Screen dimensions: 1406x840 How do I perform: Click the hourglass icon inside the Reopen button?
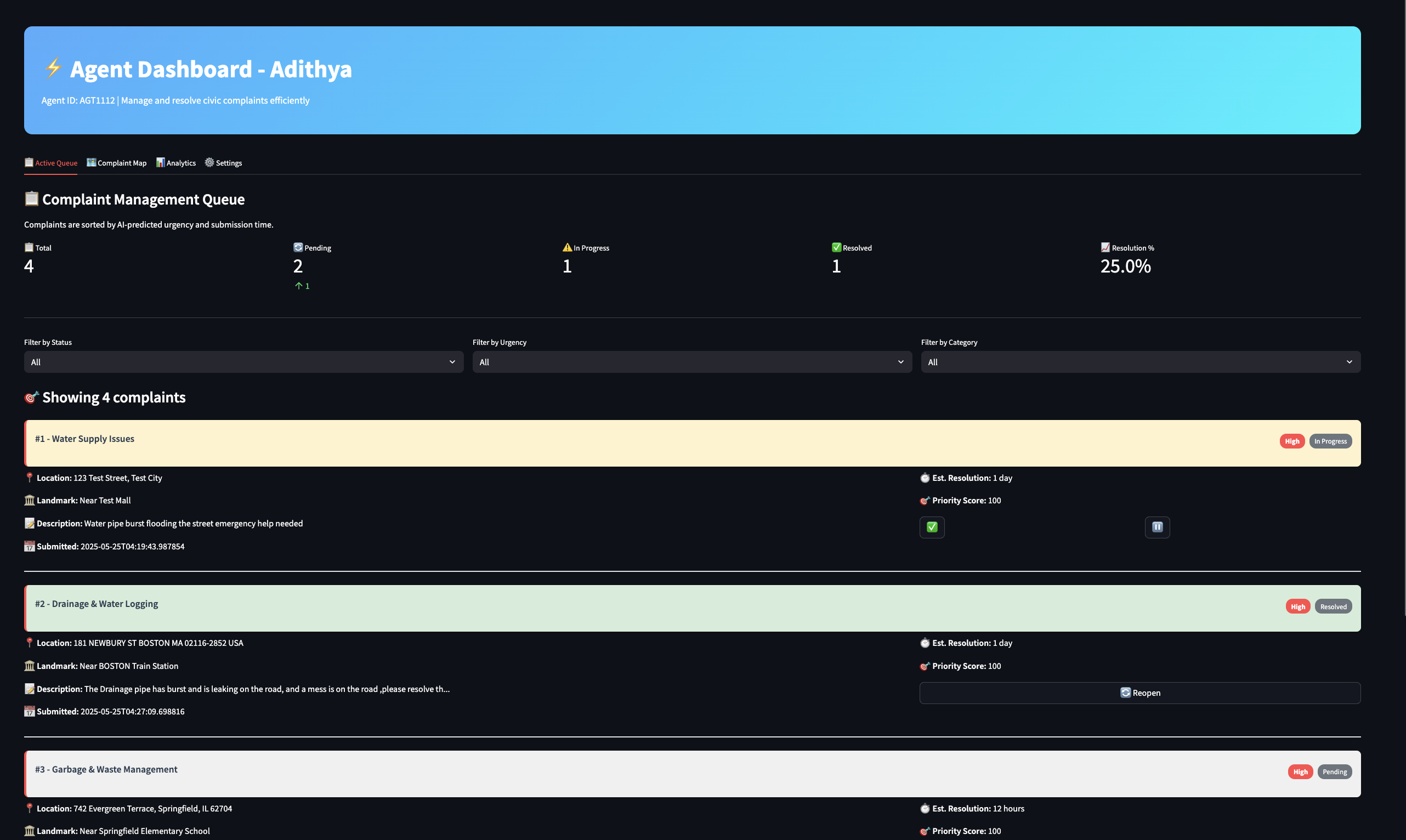click(x=1125, y=693)
